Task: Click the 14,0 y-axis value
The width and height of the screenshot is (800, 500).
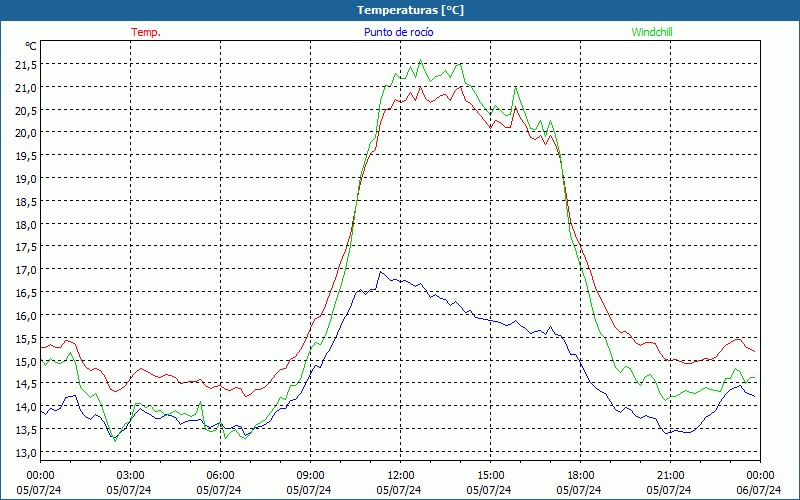Action: [x=26, y=407]
